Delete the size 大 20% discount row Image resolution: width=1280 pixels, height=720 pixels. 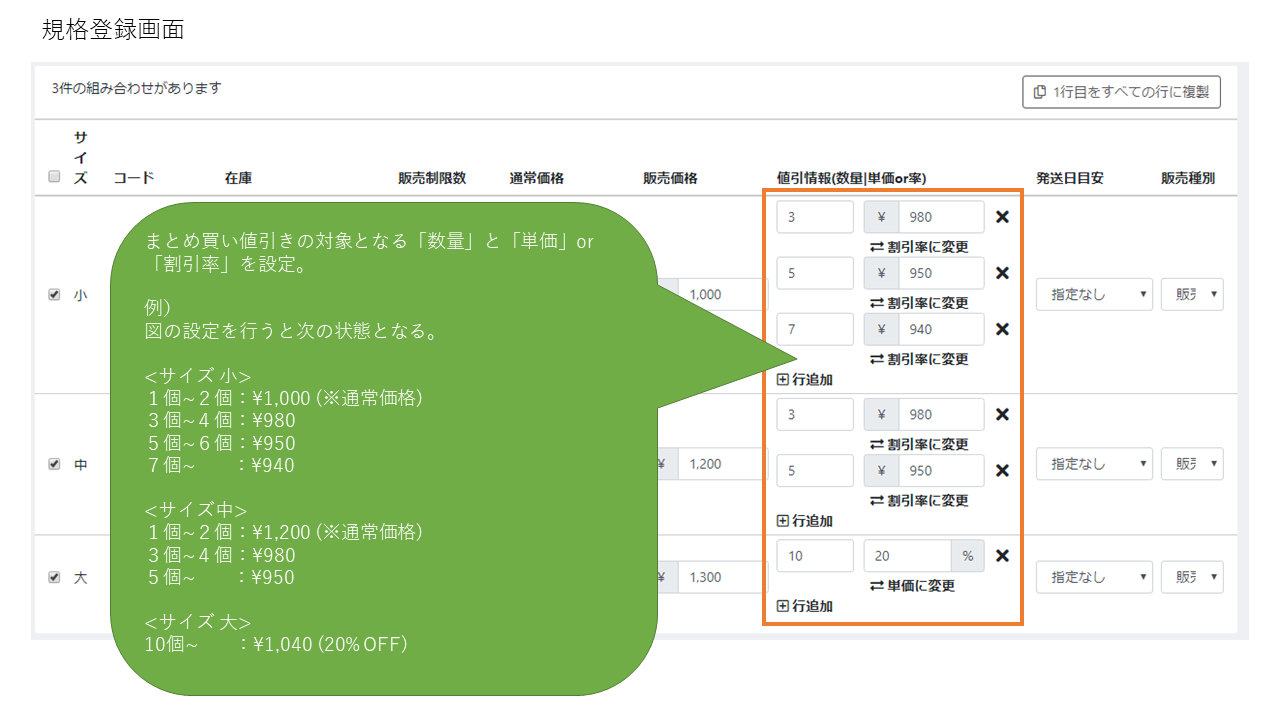1002,556
